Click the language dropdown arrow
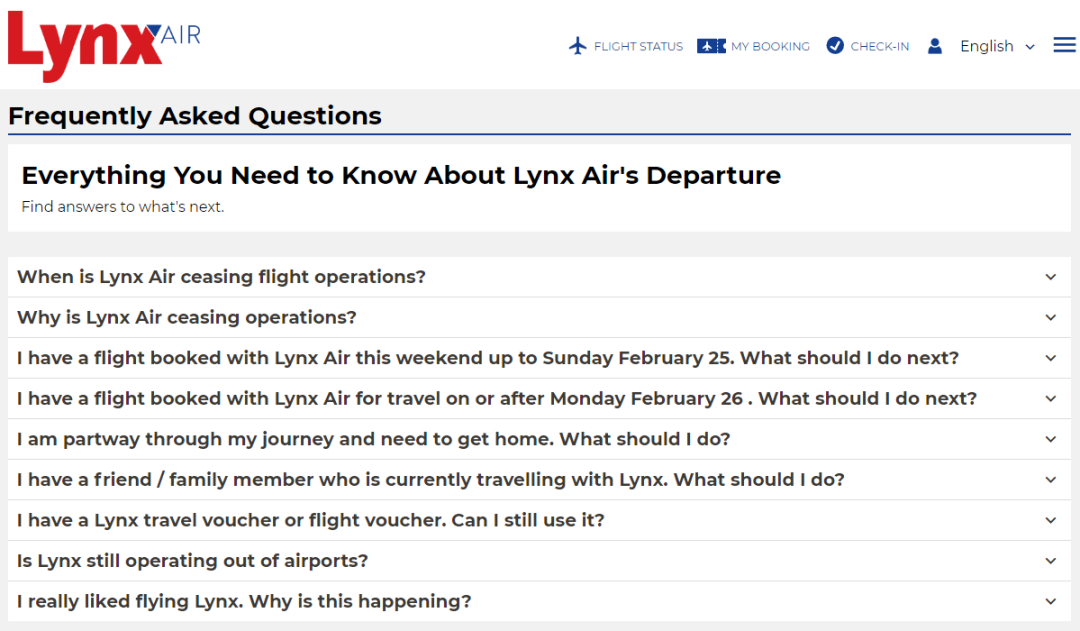 [x=1030, y=47]
